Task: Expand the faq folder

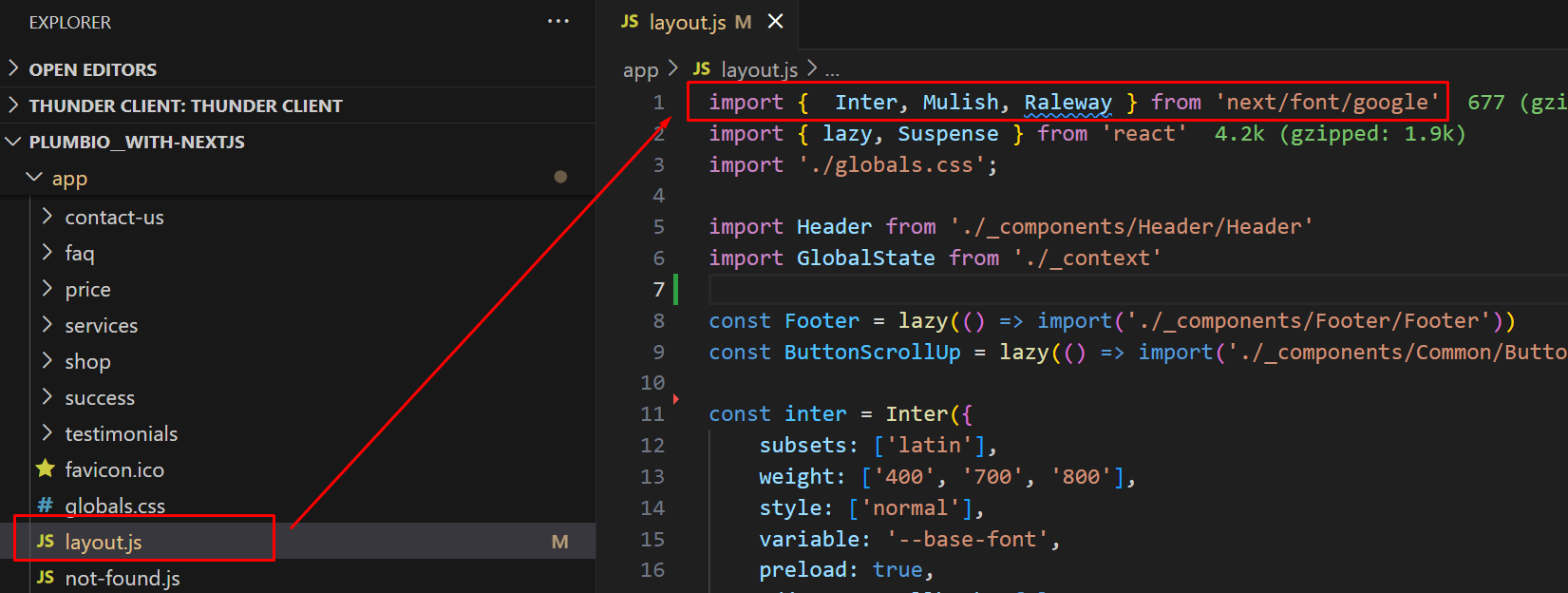Action: [x=47, y=253]
